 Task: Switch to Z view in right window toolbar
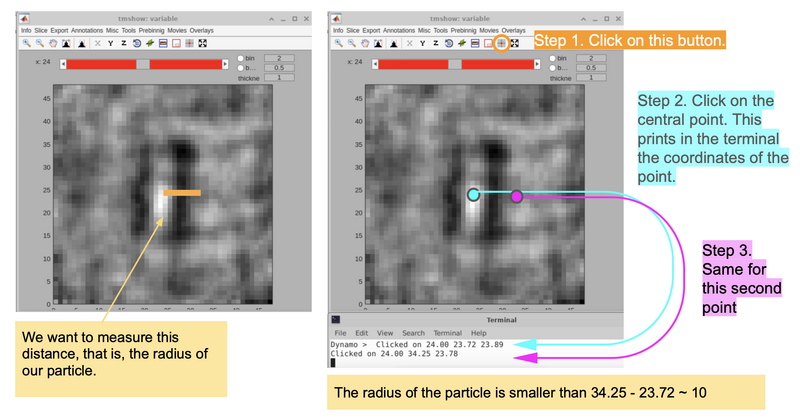tap(436, 43)
